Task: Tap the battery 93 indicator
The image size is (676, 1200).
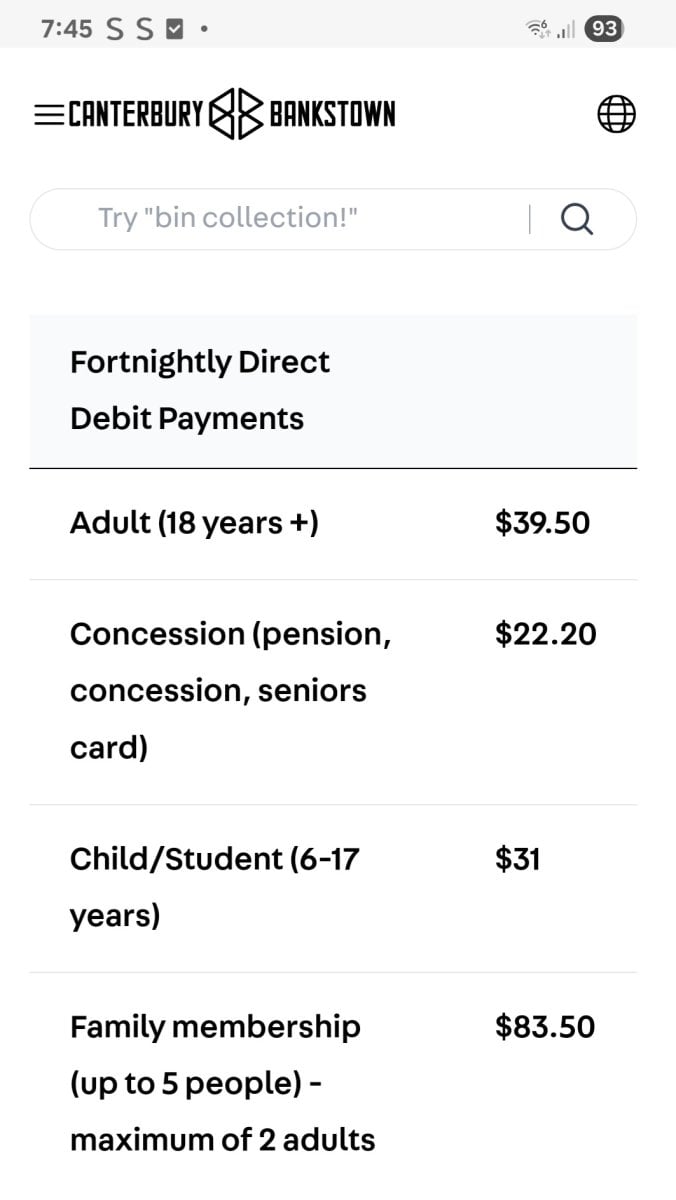Action: pyautogui.click(x=604, y=29)
